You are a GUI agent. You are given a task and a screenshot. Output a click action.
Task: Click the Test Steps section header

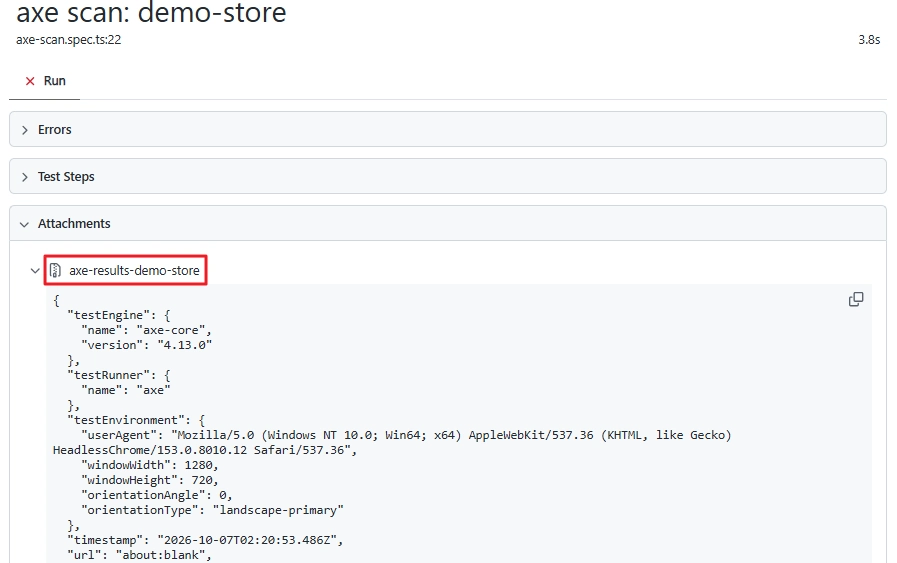448,176
